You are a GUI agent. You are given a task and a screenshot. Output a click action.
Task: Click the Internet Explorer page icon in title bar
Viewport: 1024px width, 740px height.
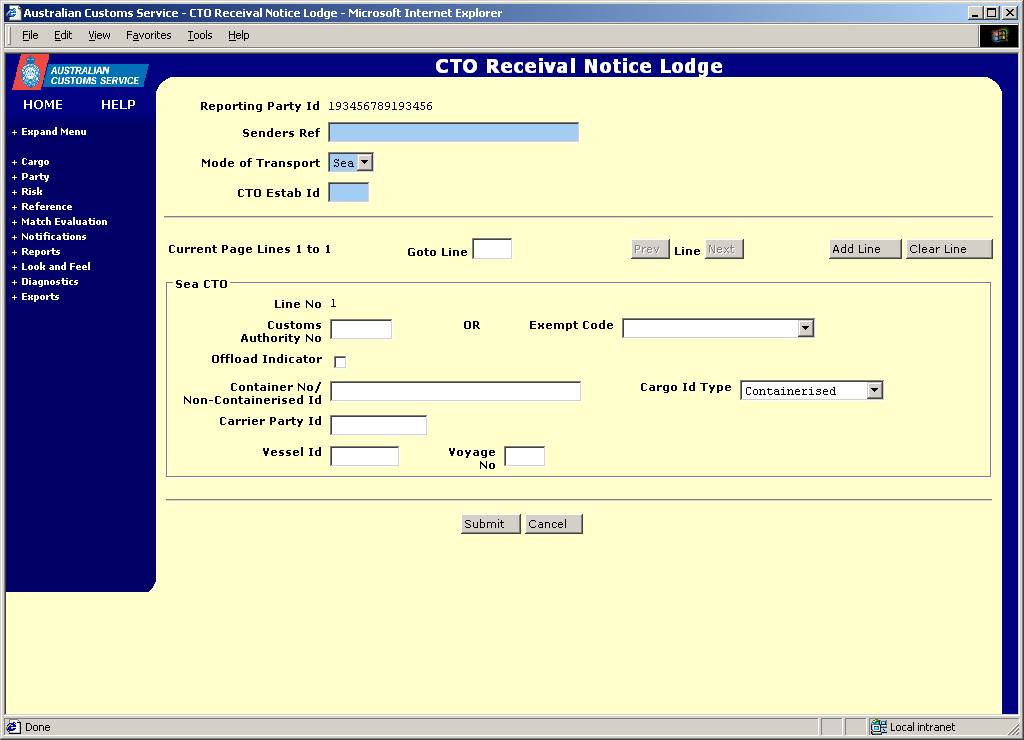click(13, 12)
